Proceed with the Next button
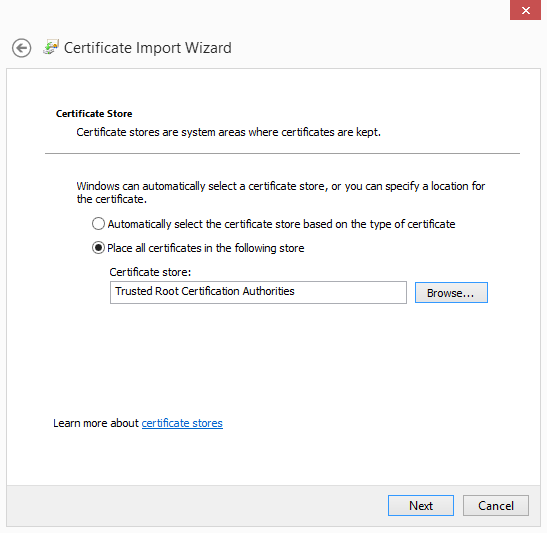The height and width of the screenshot is (533, 547). point(421,505)
